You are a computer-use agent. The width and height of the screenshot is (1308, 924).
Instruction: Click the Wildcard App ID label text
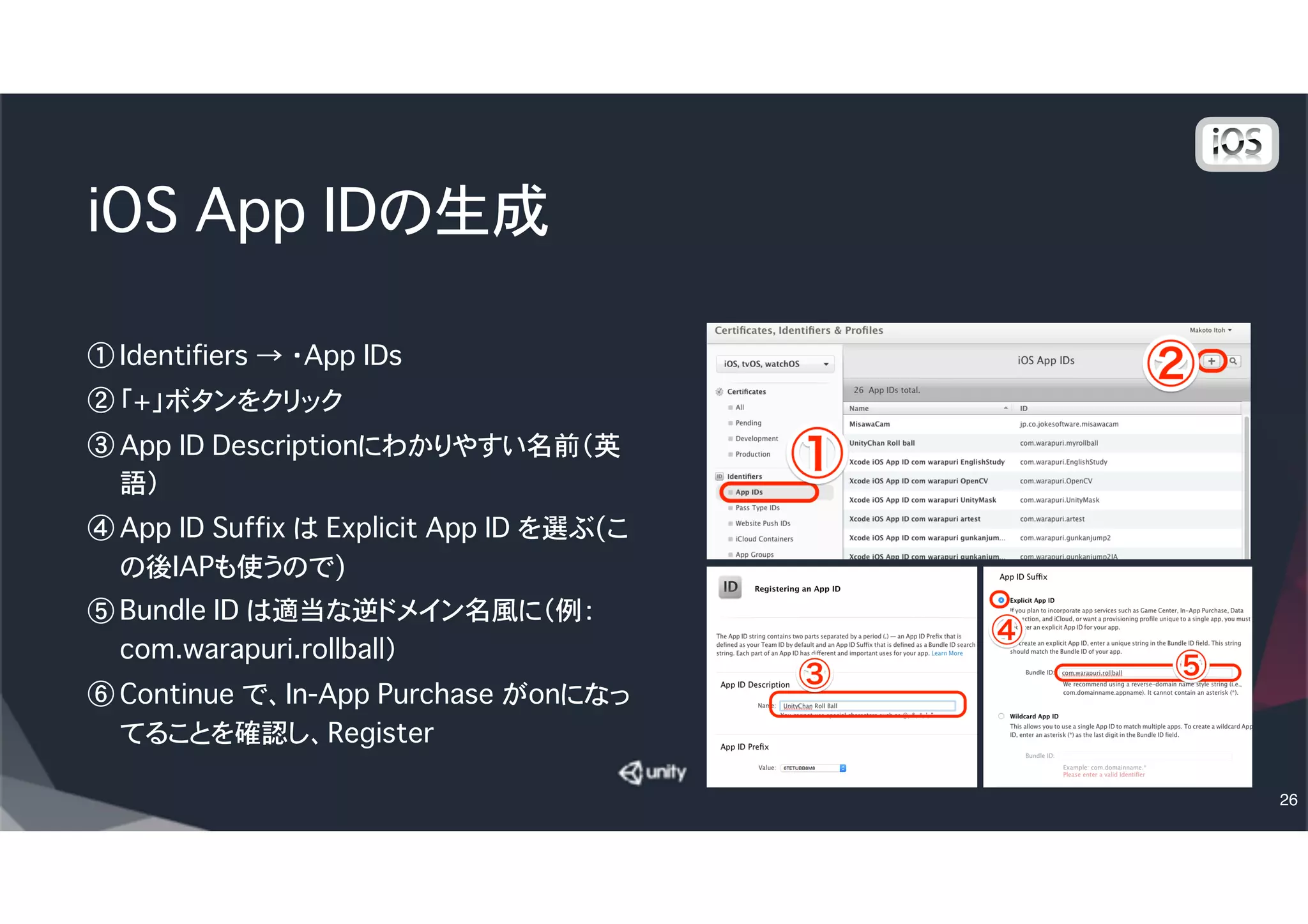(1034, 716)
